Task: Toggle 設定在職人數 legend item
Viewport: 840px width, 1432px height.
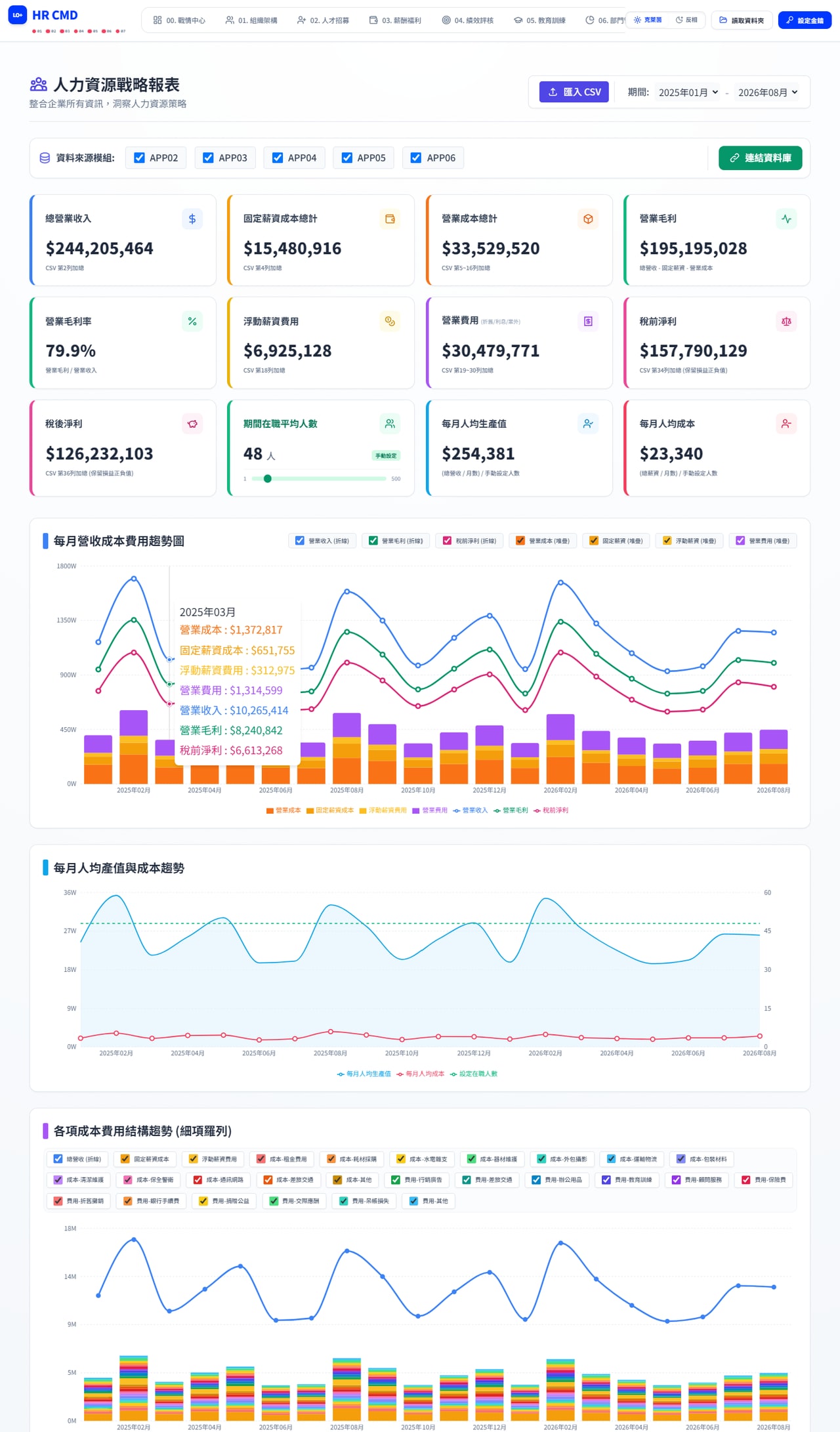Action: (474, 1074)
